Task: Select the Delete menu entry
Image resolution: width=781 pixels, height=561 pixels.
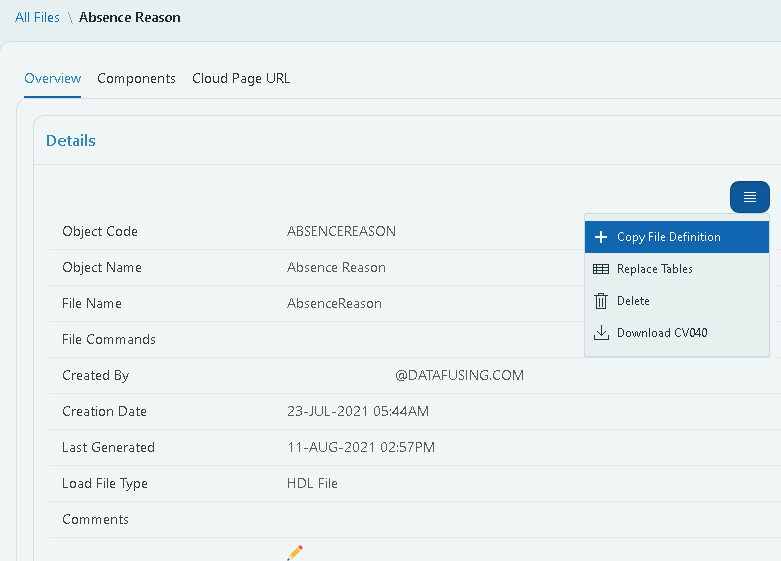Action: coord(677,301)
